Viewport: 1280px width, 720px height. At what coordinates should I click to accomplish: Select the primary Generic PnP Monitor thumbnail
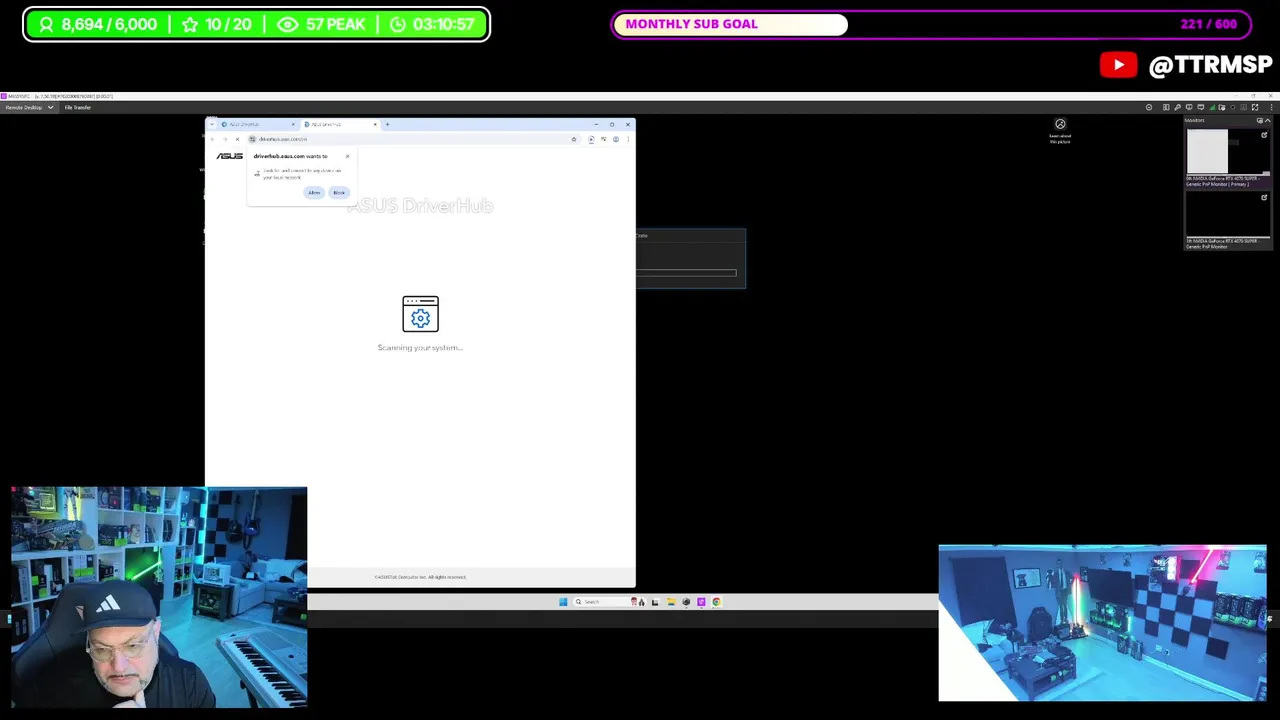click(1228, 152)
